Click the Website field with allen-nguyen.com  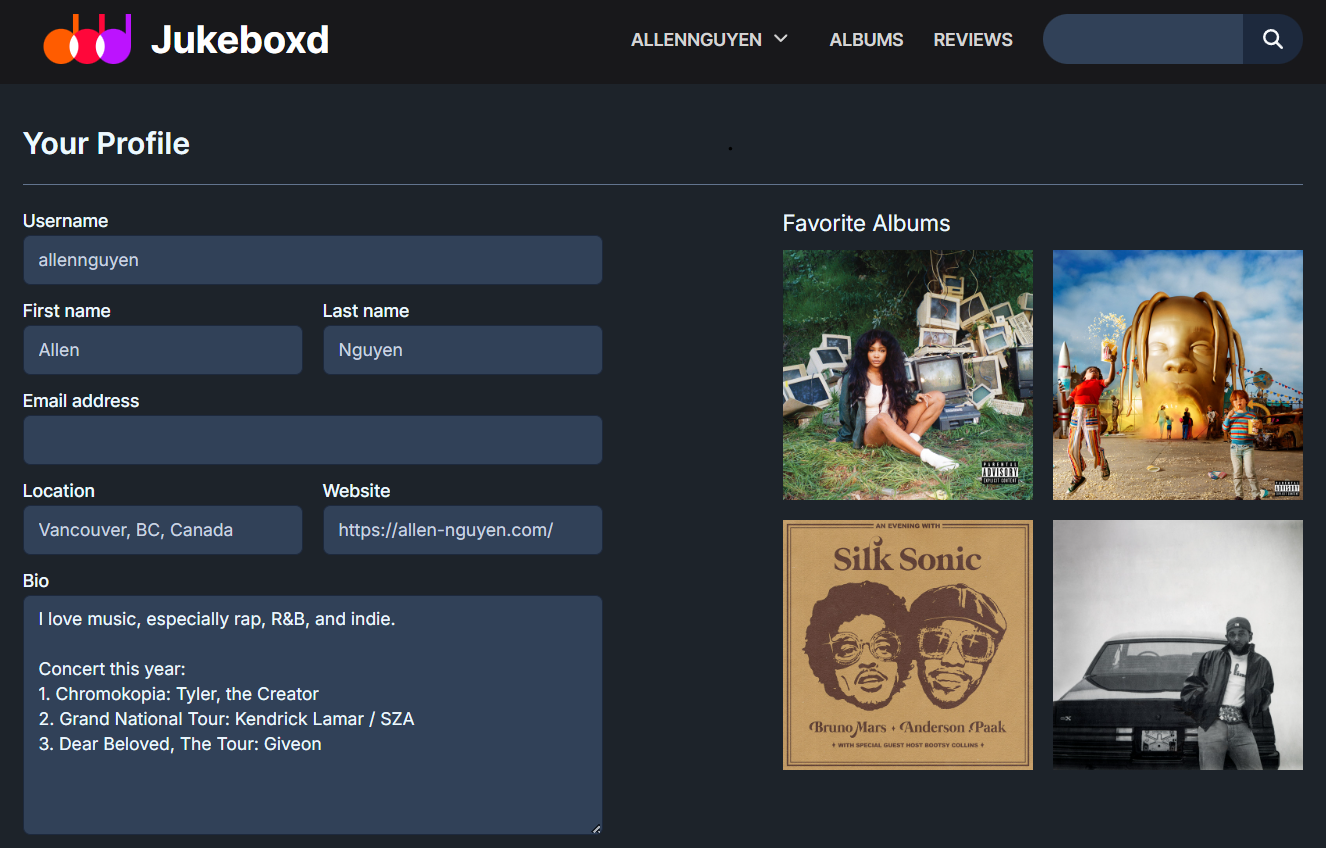tap(462, 530)
